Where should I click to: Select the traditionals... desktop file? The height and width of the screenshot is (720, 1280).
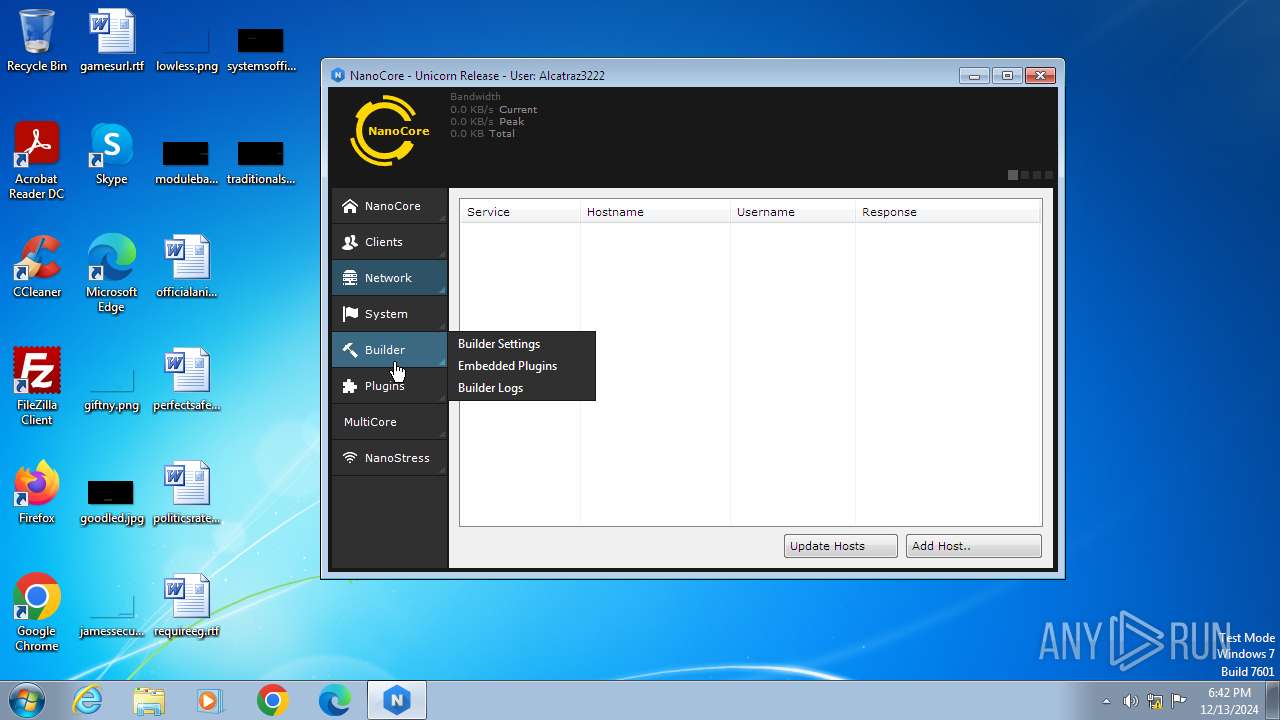[x=261, y=164]
